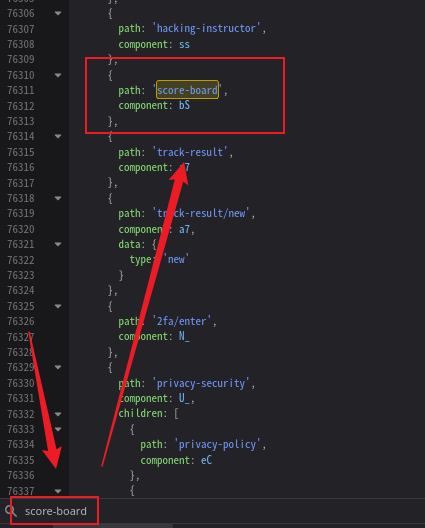This screenshot has width=425, height=528.
Task: Collapse fold arrow at line 76318
Action: [58, 198]
